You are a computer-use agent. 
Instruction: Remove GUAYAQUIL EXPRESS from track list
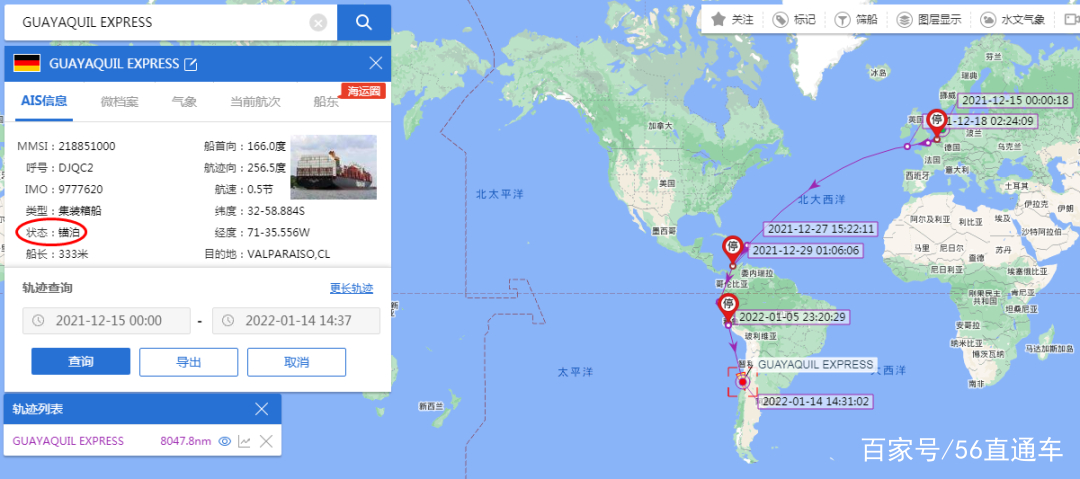(266, 441)
